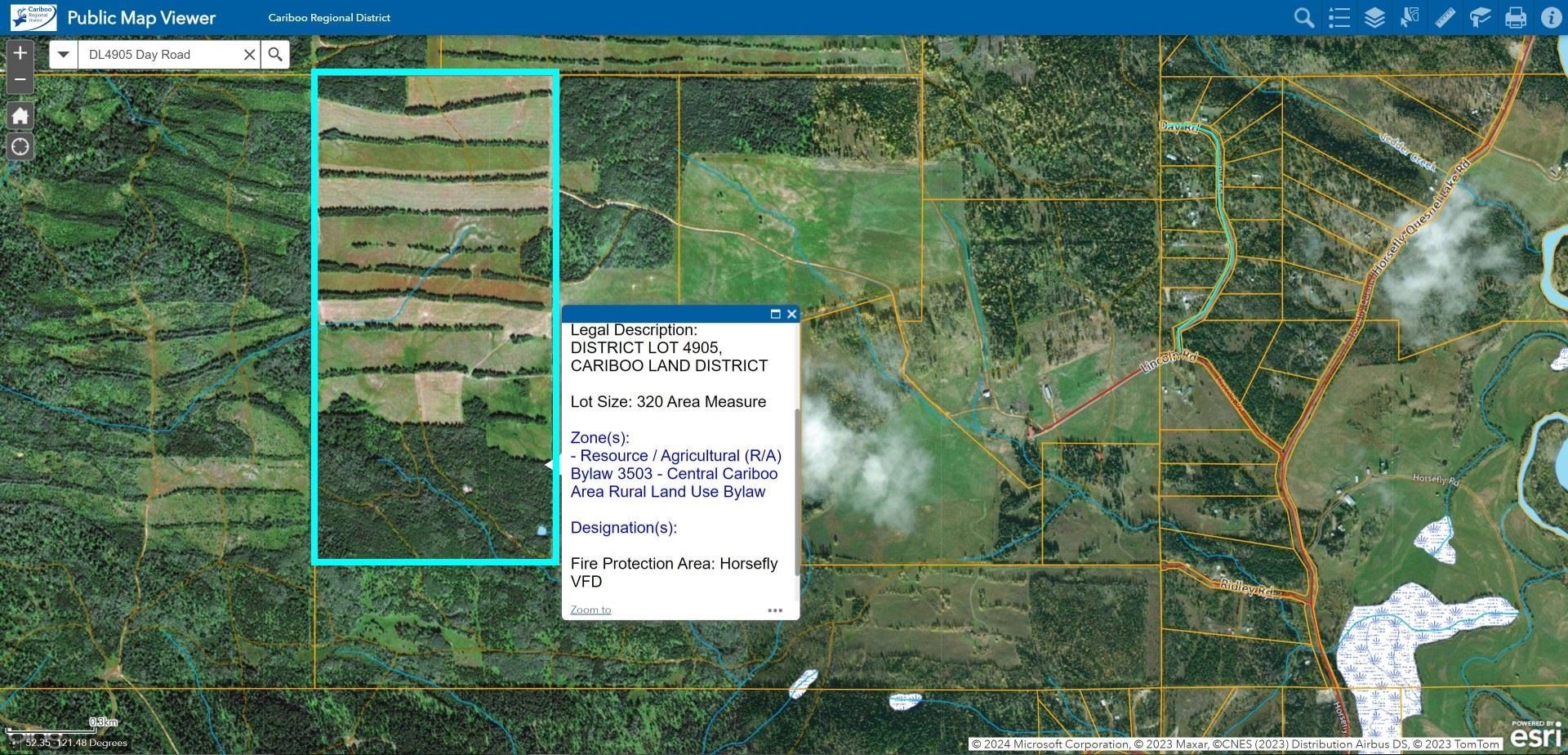Select the measurement ruler tool
The image size is (1568, 755).
point(1444,16)
